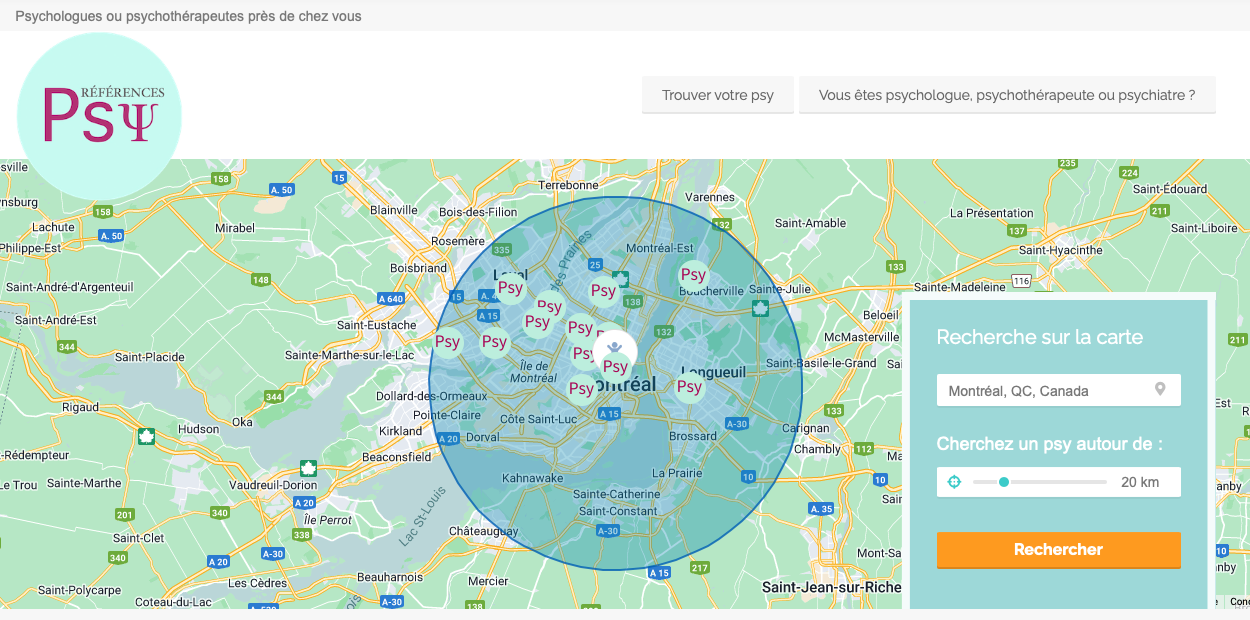The height and width of the screenshot is (620, 1250).
Task: Click the Terrebonne map label
Action: tap(568, 185)
